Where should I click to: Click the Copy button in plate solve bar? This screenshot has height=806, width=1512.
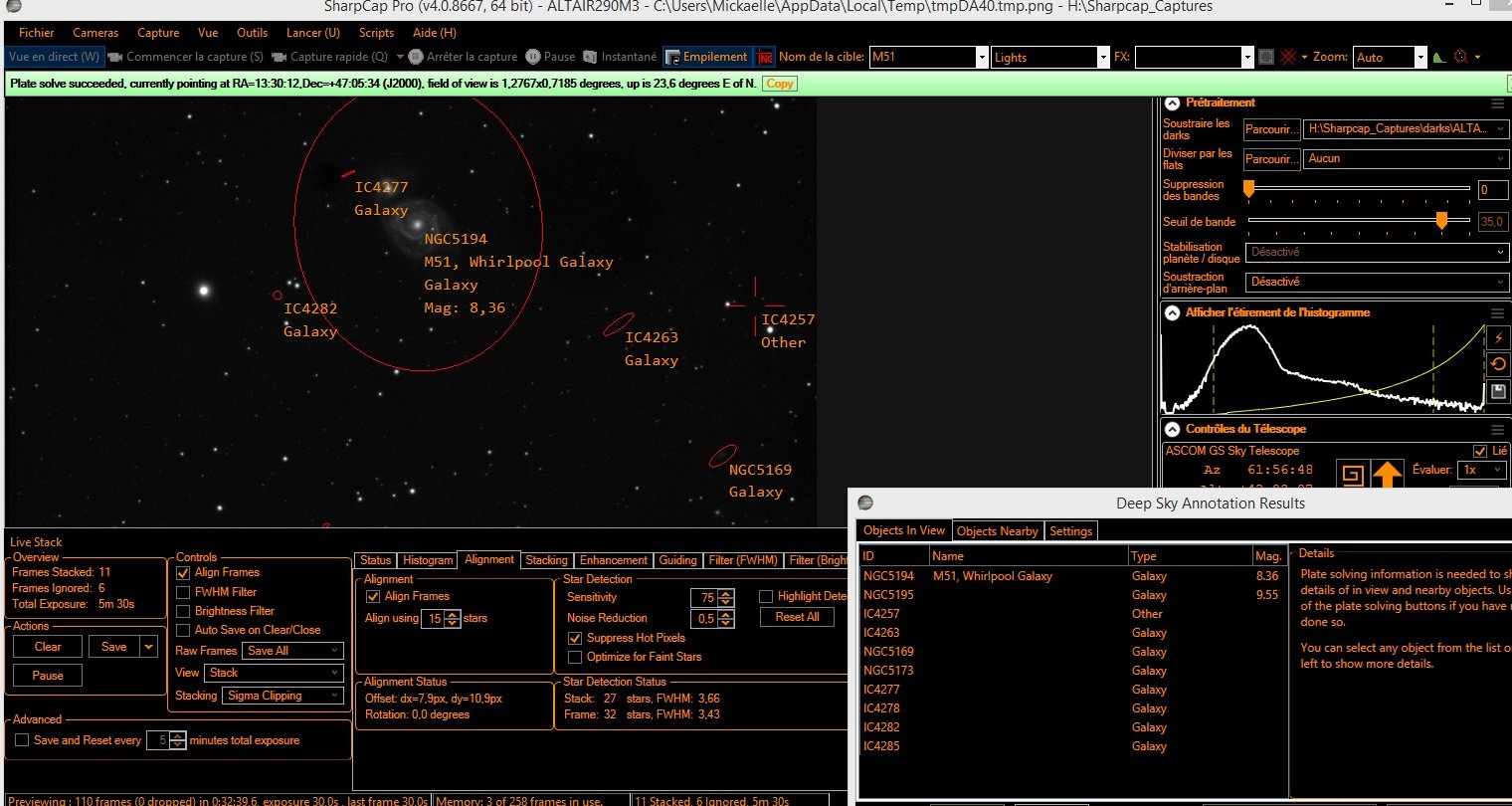pyautogui.click(x=780, y=84)
